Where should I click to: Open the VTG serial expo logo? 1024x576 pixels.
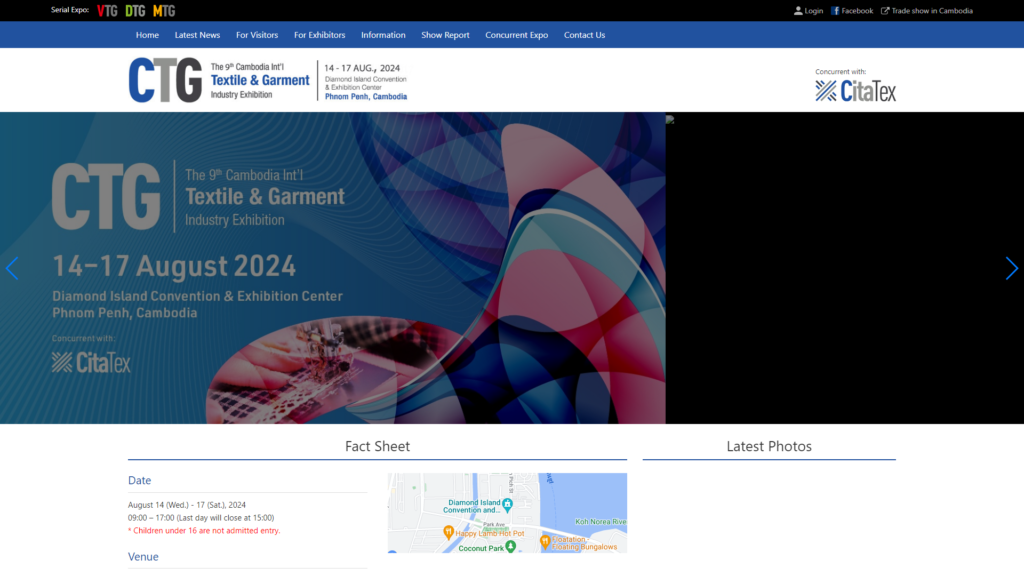tap(107, 10)
